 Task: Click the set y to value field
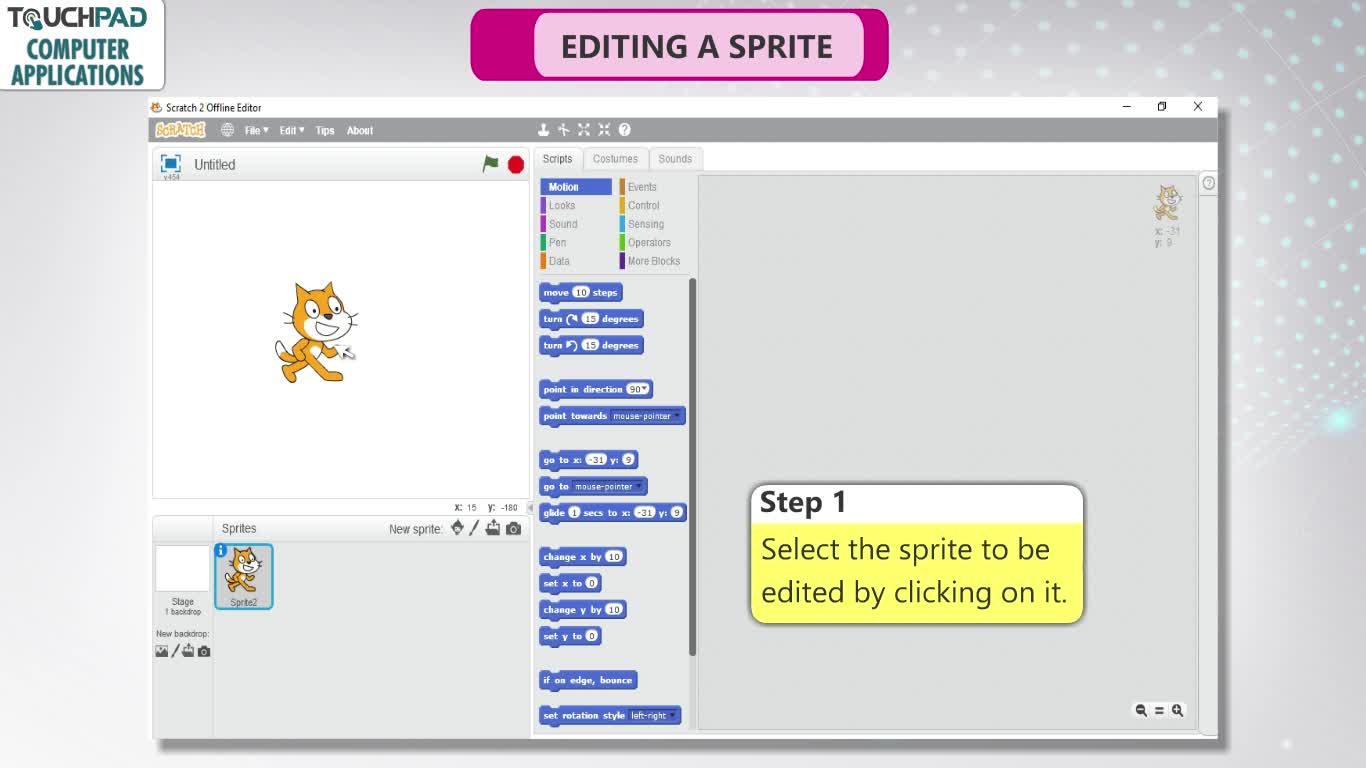[592, 636]
